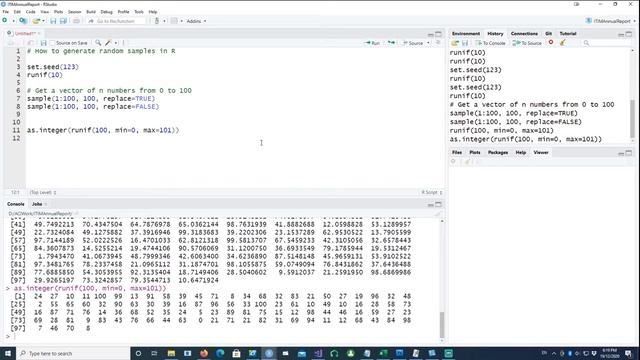
Task: Switch to the Git tab
Action: [x=549, y=33]
